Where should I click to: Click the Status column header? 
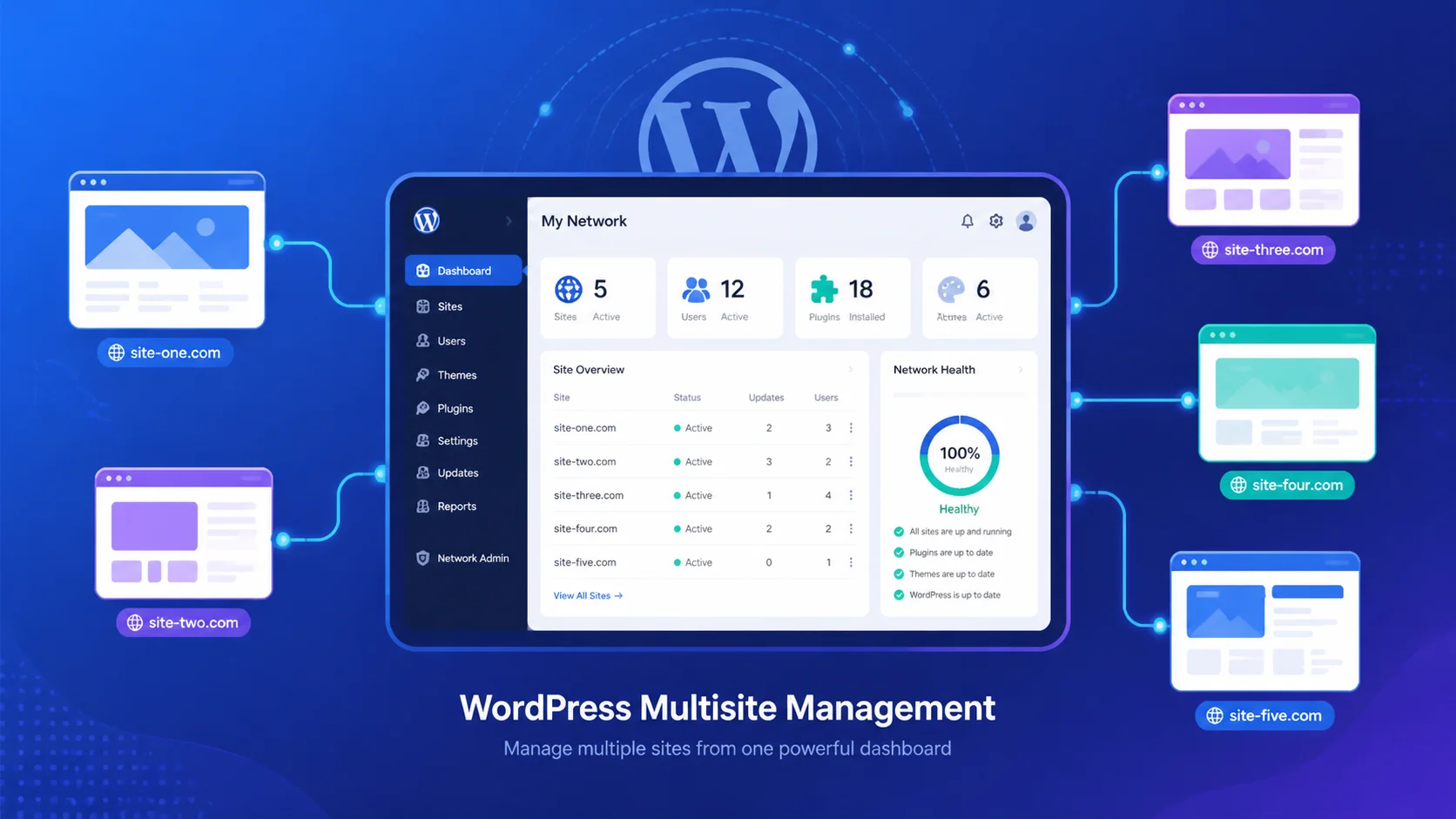(x=687, y=398)
